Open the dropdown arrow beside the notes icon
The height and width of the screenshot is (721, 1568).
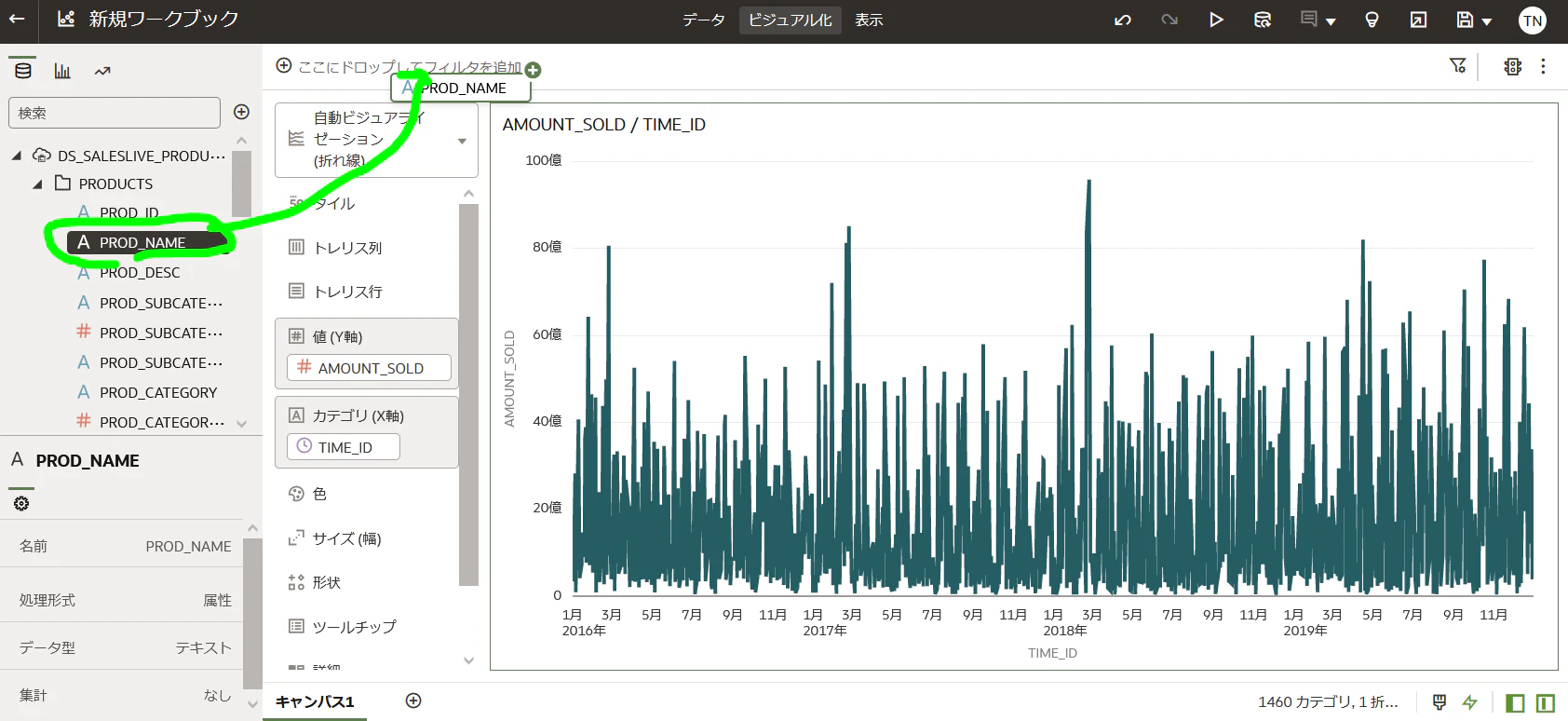click(x=1331, y=21)
